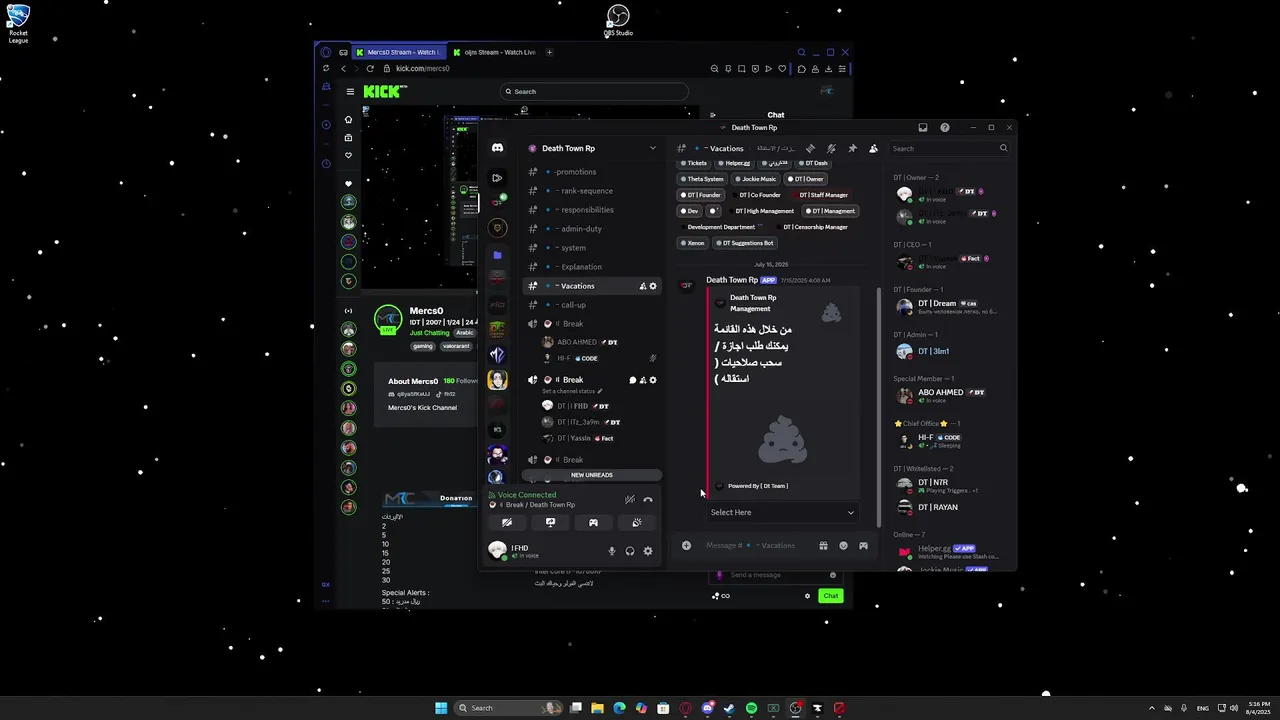
Task: Open Spotify from taskbar
Action: [751, 708]
